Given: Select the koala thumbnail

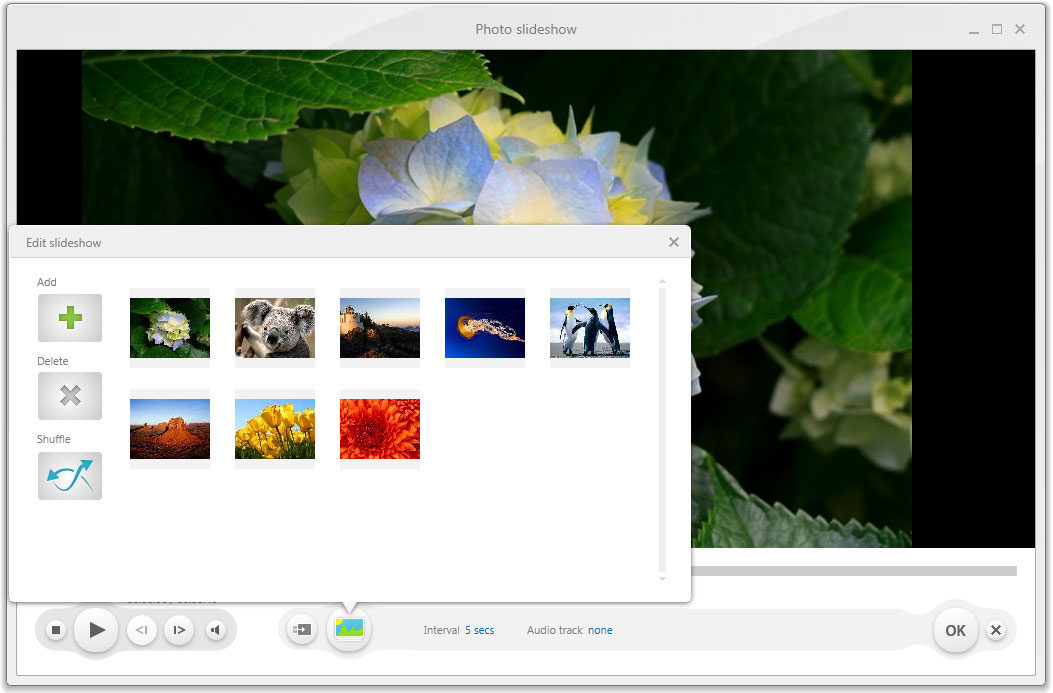Looking at the screenshot, I should coord(275,328).
